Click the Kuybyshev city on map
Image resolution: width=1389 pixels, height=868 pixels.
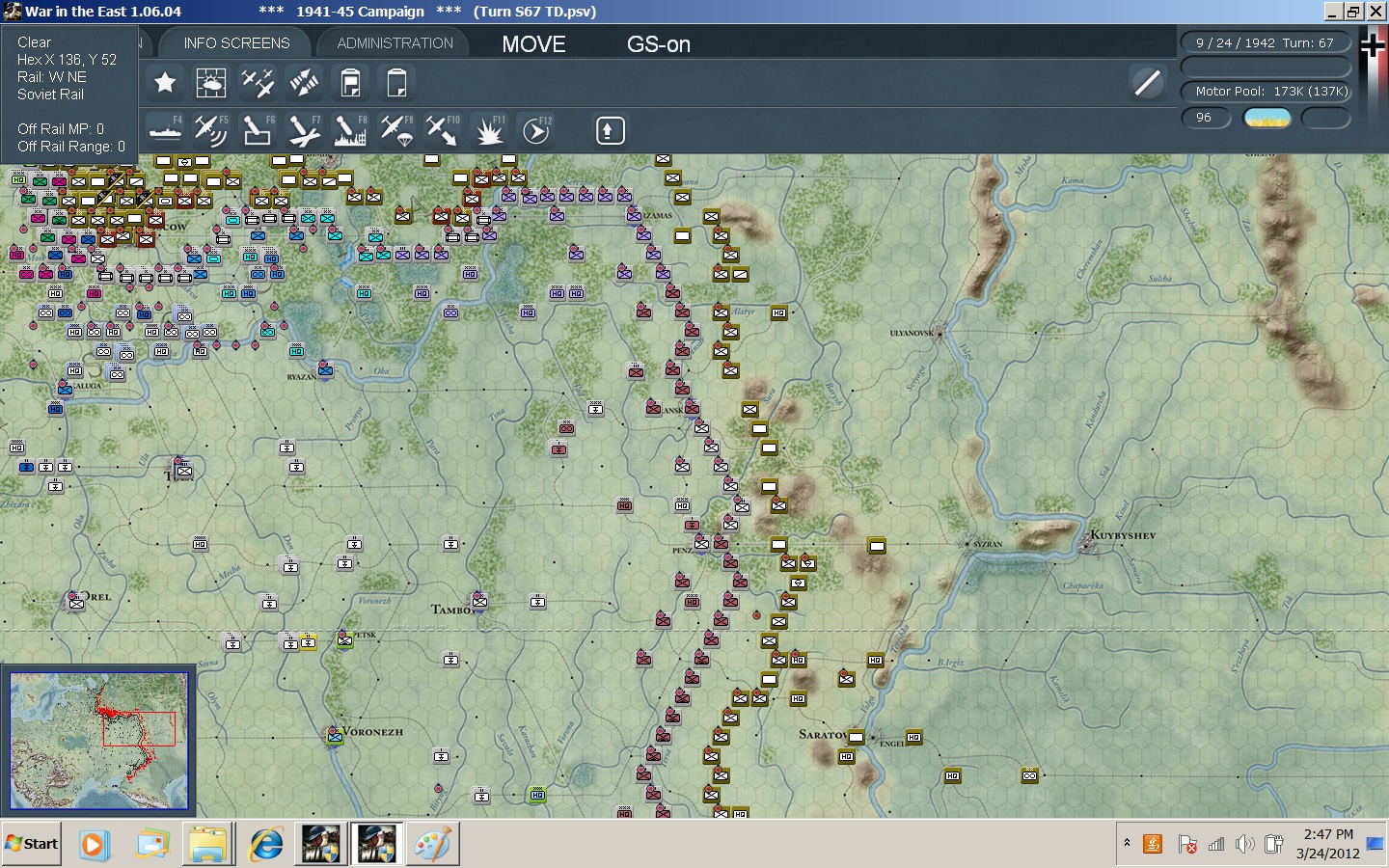pyautogui.click(x=1088, y=546)
